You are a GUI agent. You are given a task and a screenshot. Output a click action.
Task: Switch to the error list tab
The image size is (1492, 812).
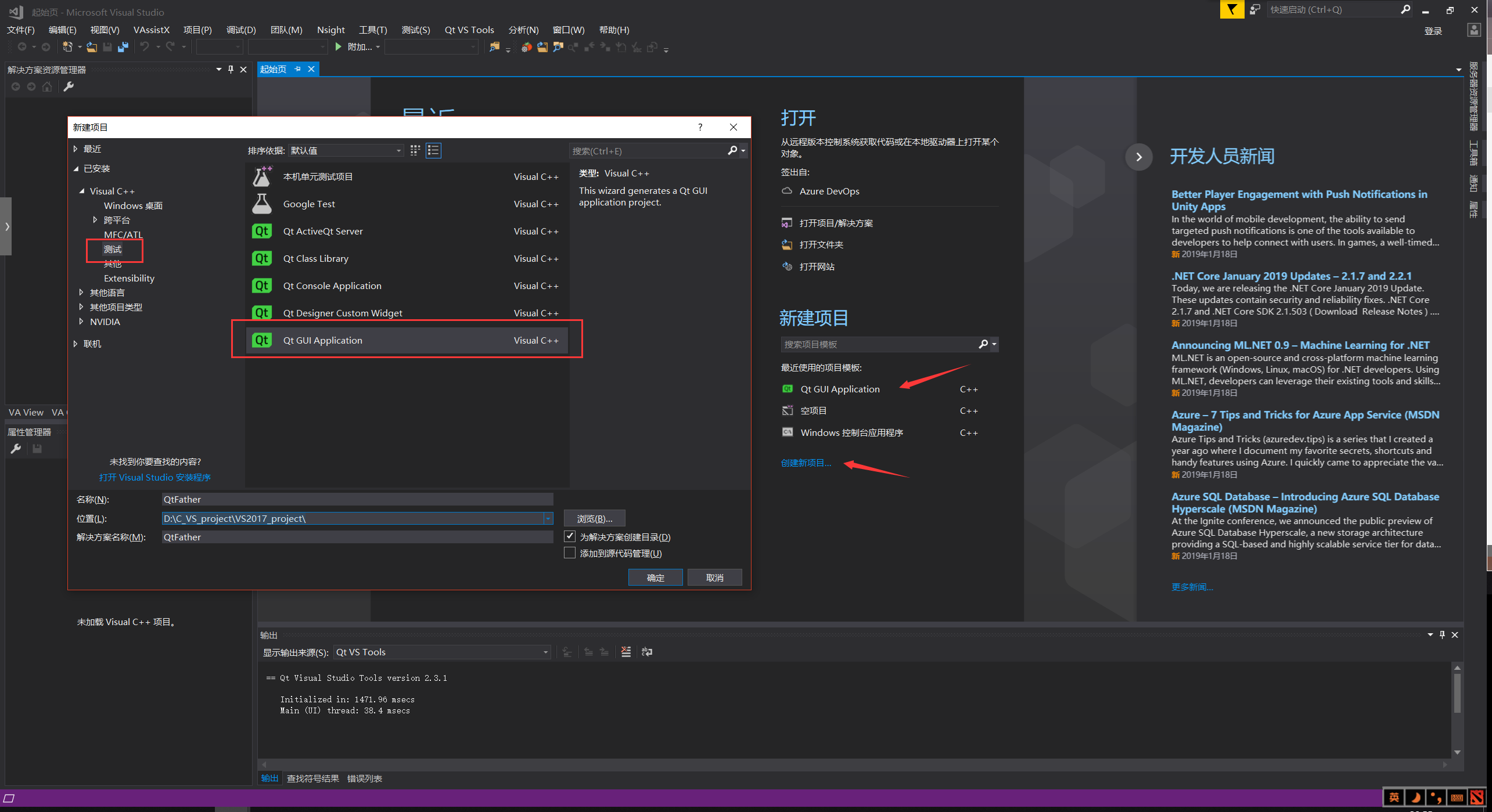pos(364,779)
